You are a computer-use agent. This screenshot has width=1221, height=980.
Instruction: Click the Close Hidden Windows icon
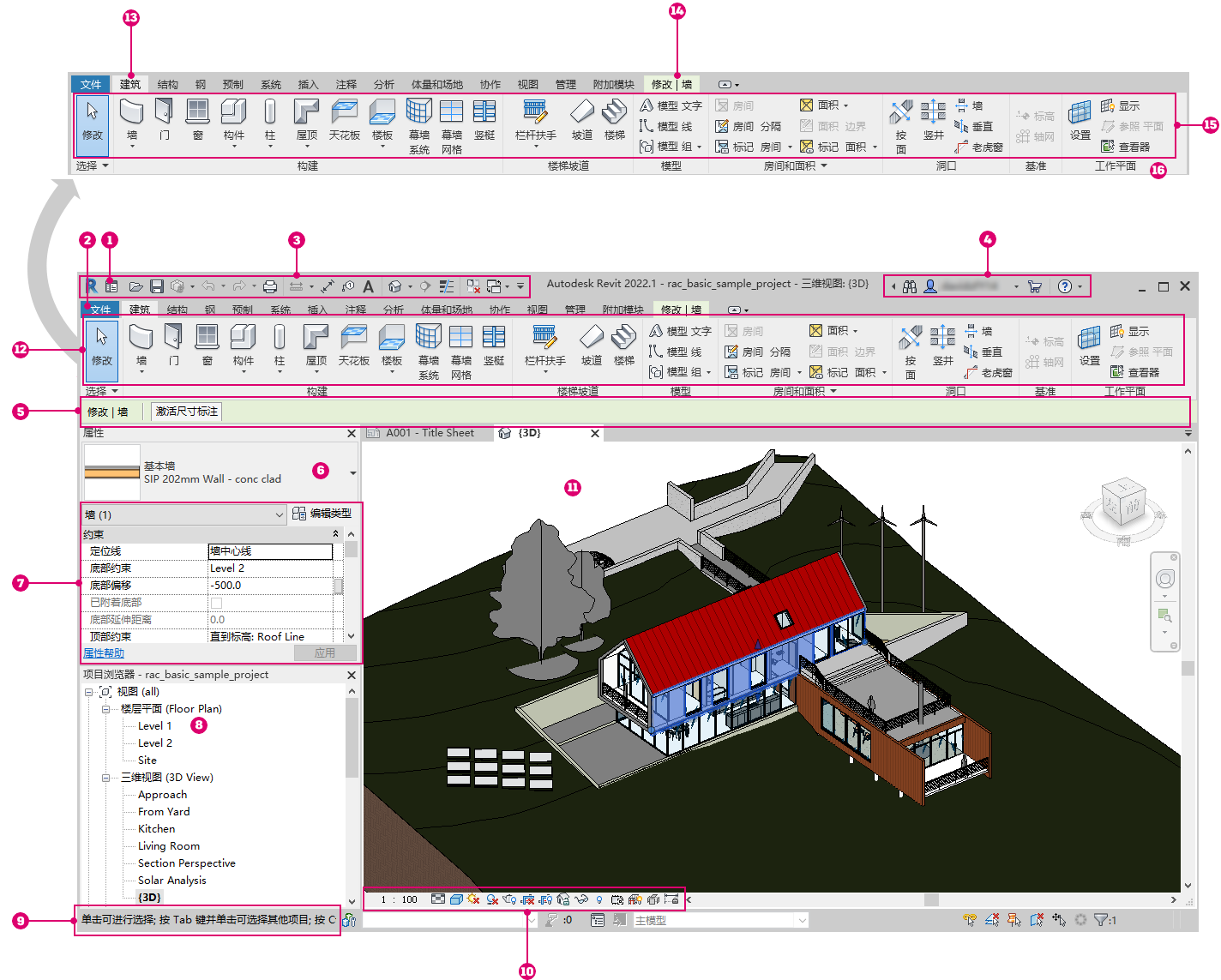(473, 286)
